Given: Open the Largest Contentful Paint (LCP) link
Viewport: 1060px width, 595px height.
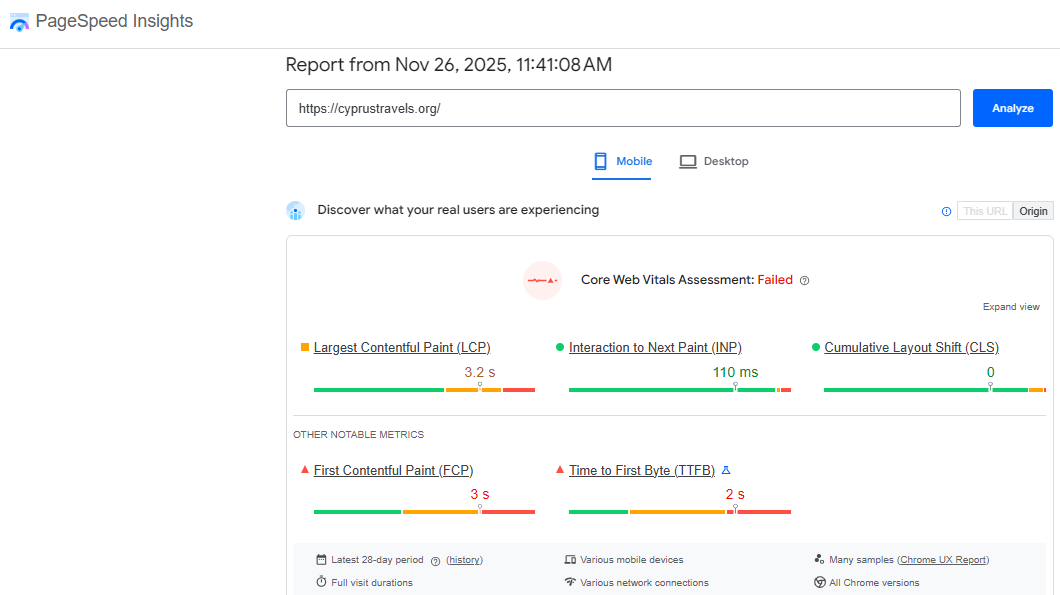Looking at the screenshot, I should pyautogui.click(x=402, y=348).
